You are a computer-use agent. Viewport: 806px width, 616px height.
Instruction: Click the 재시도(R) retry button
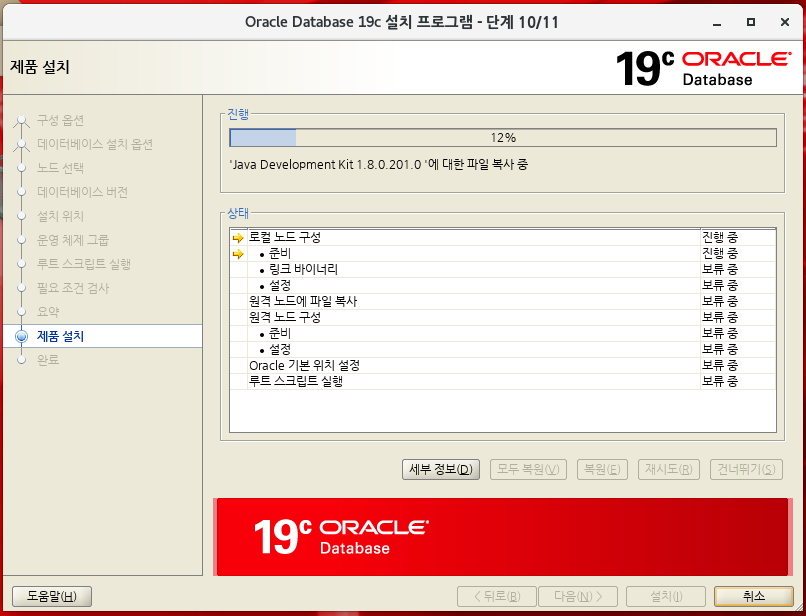(x=668, y=469)
